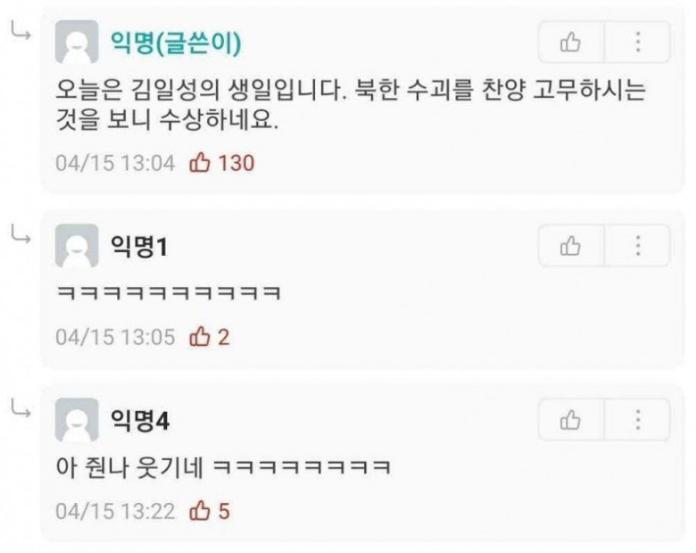Click the comment text about 김일성의 생일

coord(351,105)
